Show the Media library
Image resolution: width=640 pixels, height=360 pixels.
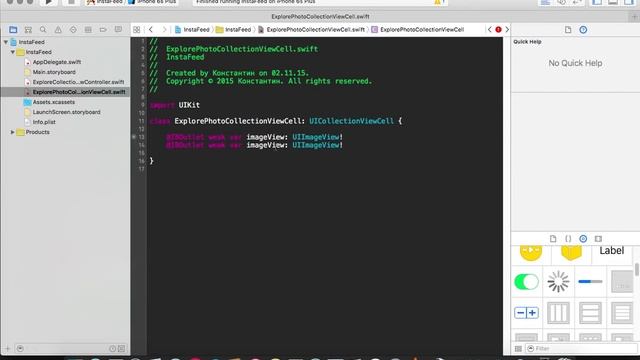(x=598, y=239)
